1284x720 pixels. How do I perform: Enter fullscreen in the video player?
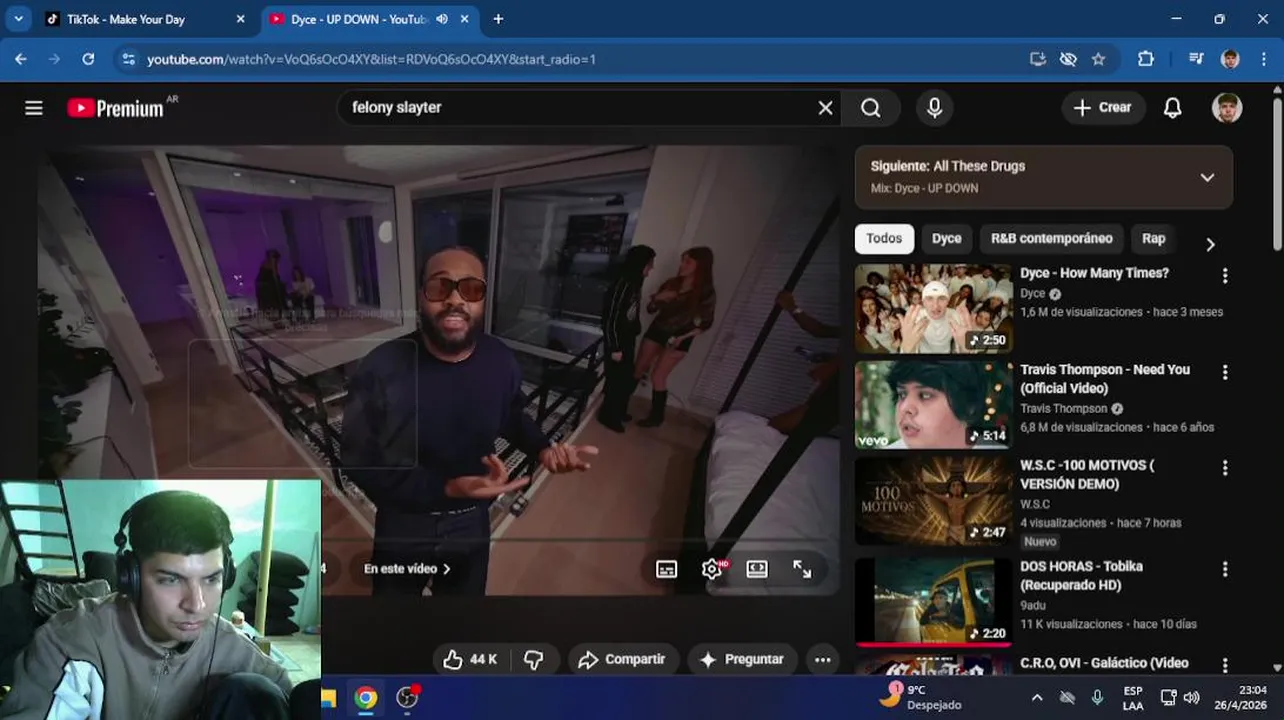pos(802,569)
